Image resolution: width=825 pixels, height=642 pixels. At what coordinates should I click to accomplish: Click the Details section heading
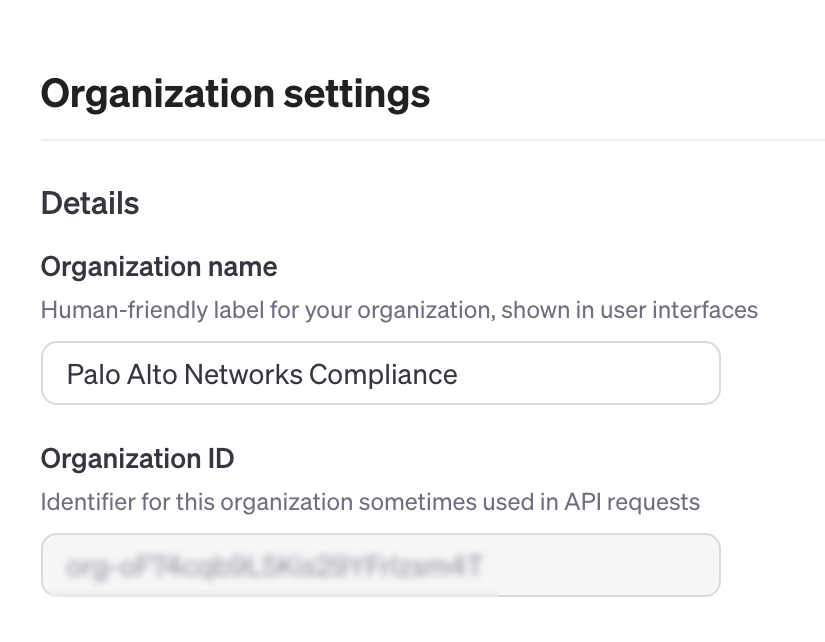90,203
